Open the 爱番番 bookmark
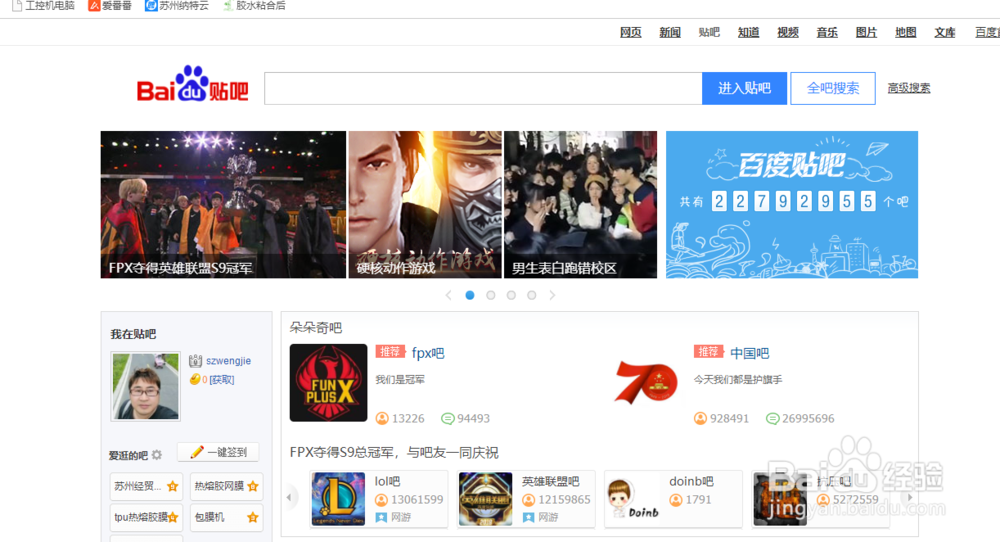Image resolution: width=1000 pixels, height=542 pixels. tap(110, 6)
